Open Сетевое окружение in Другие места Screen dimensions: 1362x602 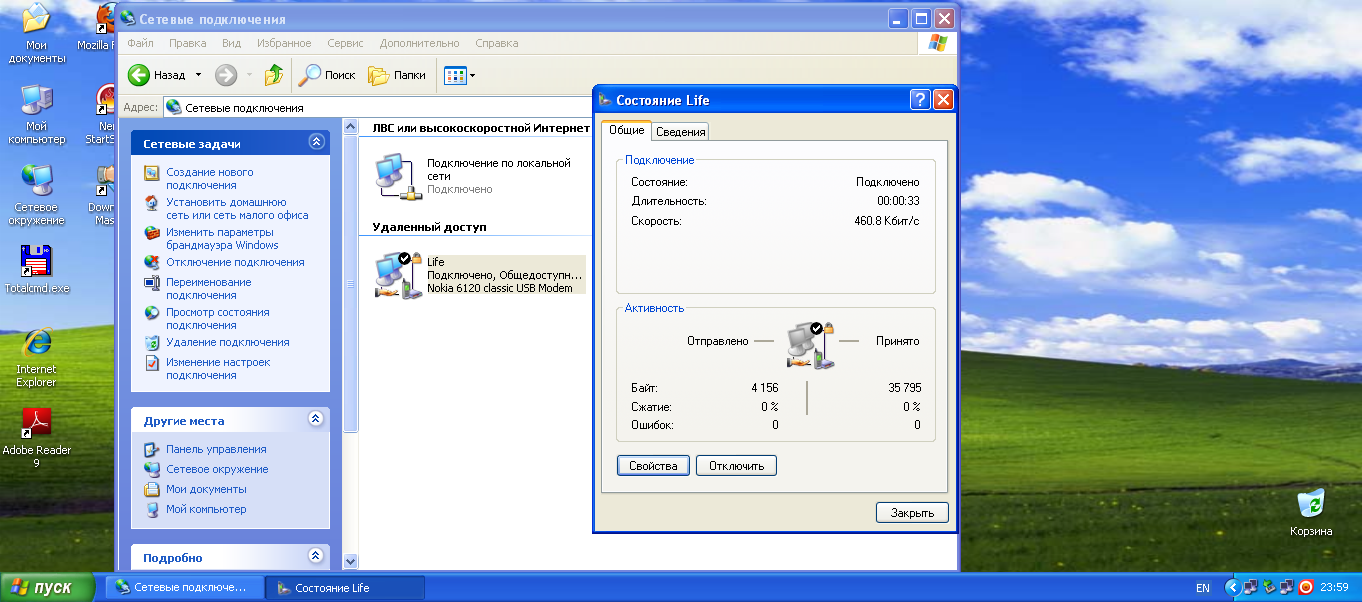217,469
